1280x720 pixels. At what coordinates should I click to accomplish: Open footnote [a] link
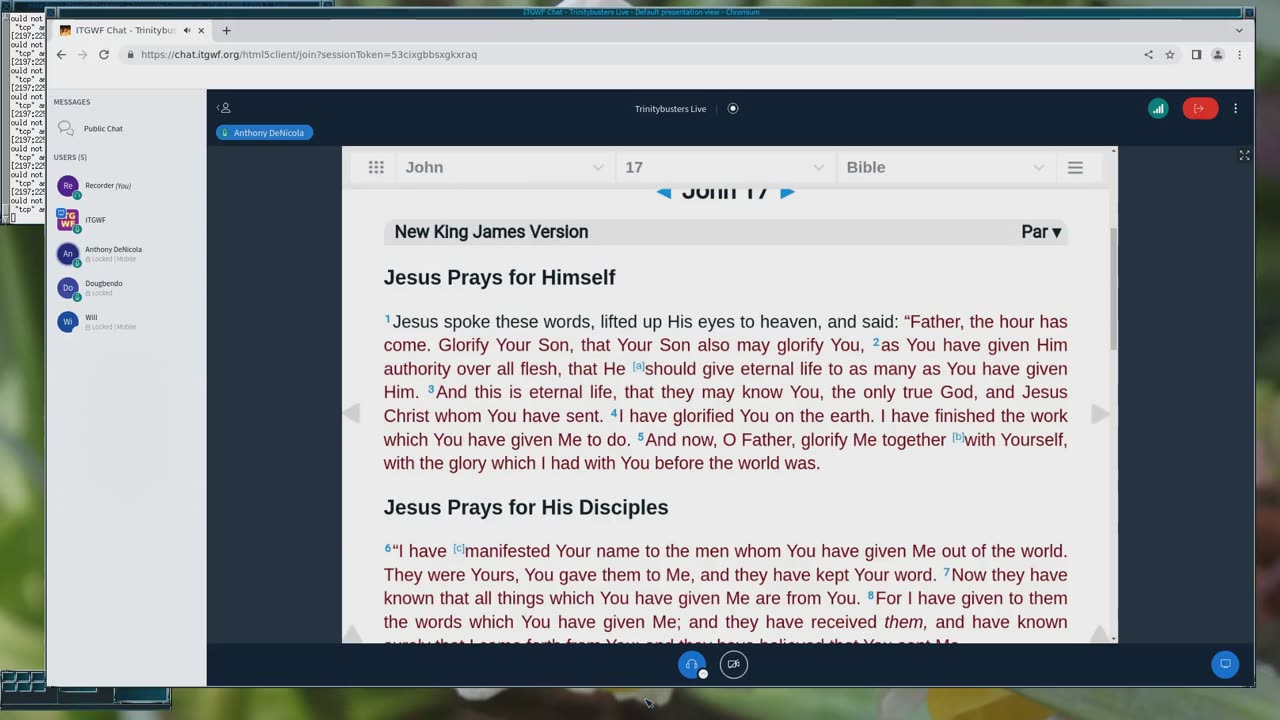pos(638,366)
